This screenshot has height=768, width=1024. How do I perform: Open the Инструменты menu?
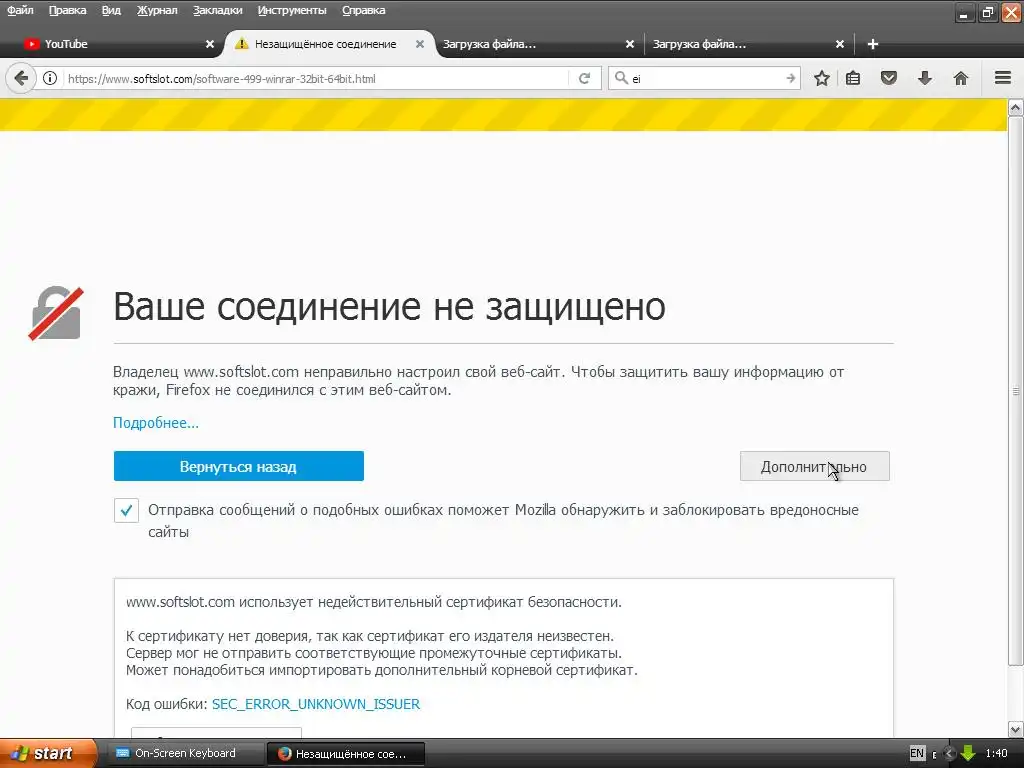pyautogui.click(x=292, y=10)
